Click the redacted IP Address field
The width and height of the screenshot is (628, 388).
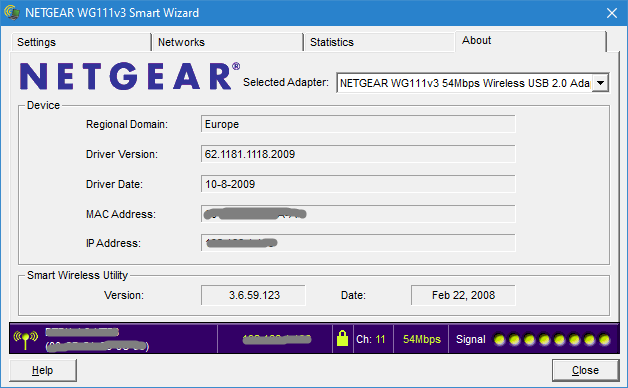click(358, 243)
